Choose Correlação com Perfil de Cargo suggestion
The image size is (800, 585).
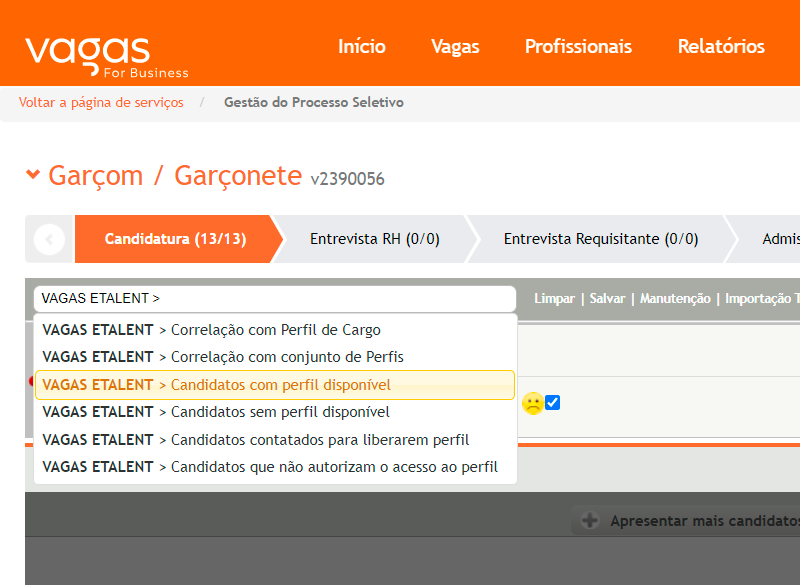[x=275, y=330]
